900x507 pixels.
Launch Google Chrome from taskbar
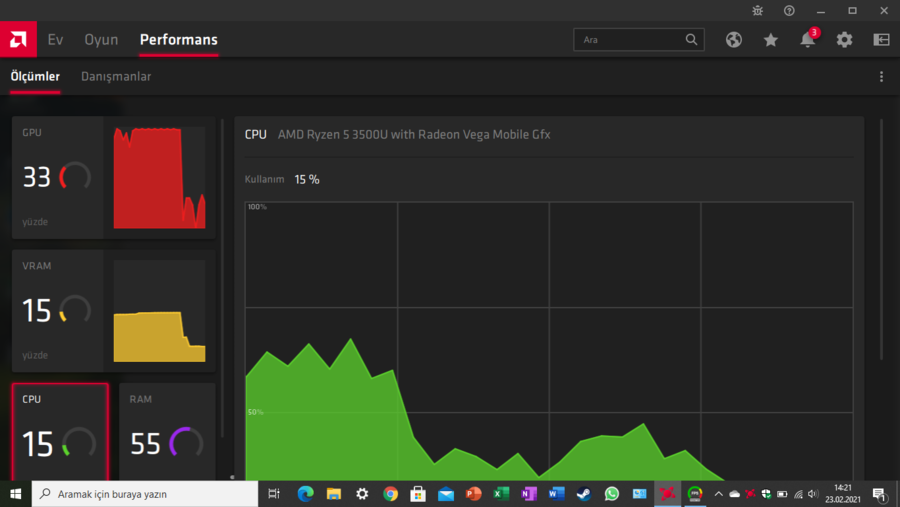[x=390, y=494]
